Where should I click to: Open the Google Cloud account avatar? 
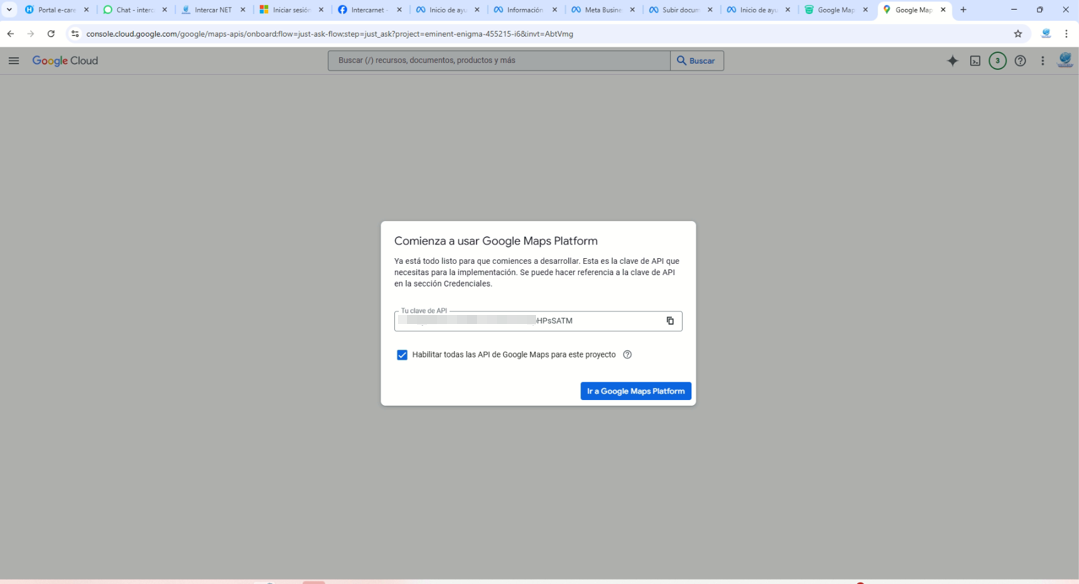(1065, 60)
